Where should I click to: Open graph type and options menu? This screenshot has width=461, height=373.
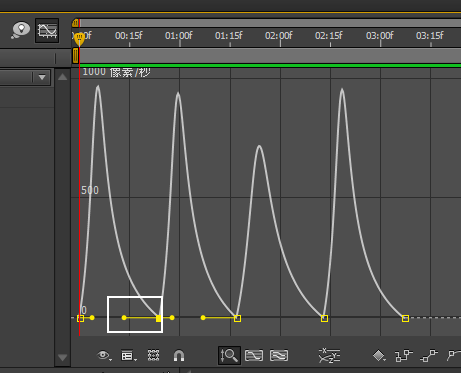(x=129, y=356)
